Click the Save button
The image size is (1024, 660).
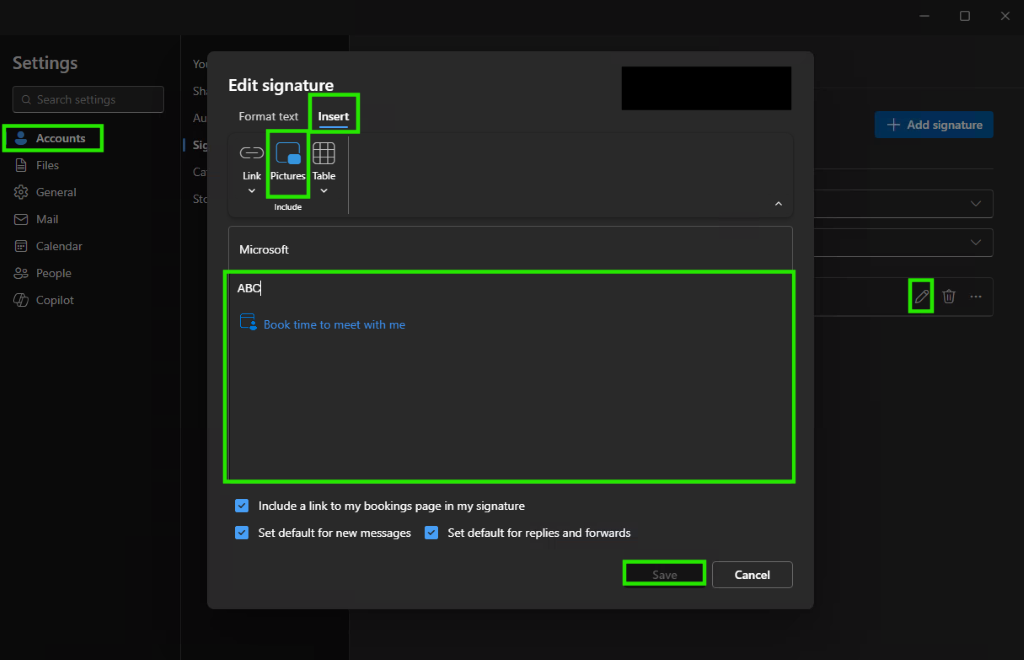pyautogui.click(x=664, y=574)
